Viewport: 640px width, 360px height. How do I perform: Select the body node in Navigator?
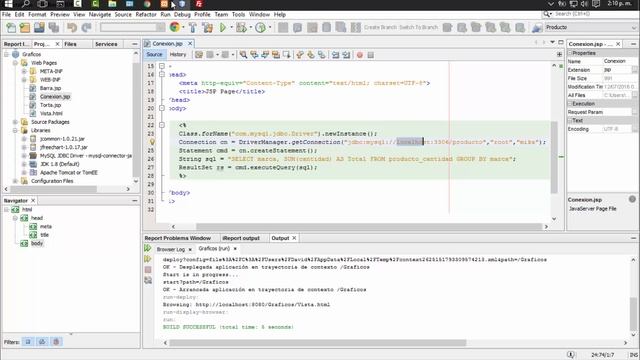[37, 243]
